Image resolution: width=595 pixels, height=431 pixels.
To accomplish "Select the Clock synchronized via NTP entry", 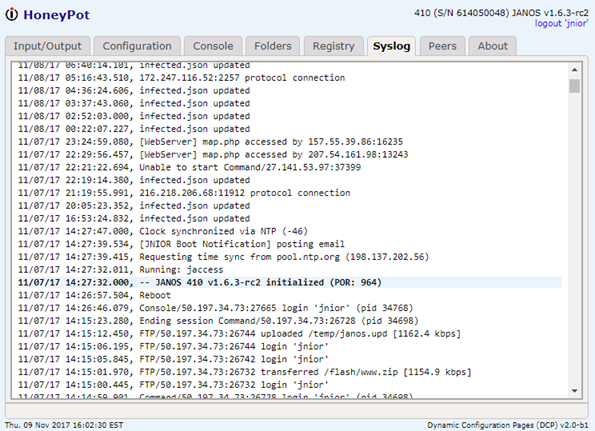I will (x=290, y=231).
